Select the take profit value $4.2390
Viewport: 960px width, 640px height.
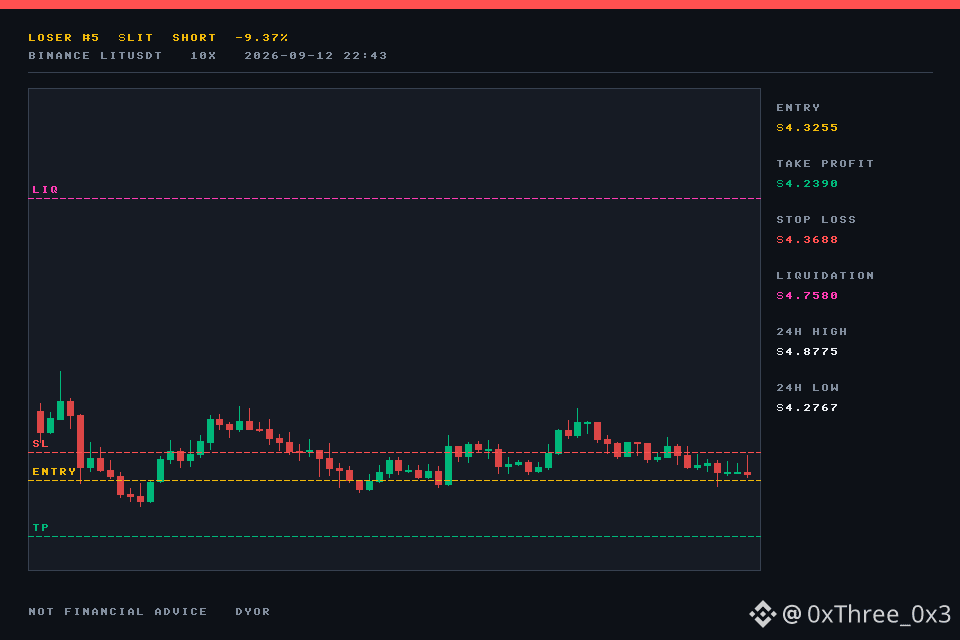[x=807, y=184]
